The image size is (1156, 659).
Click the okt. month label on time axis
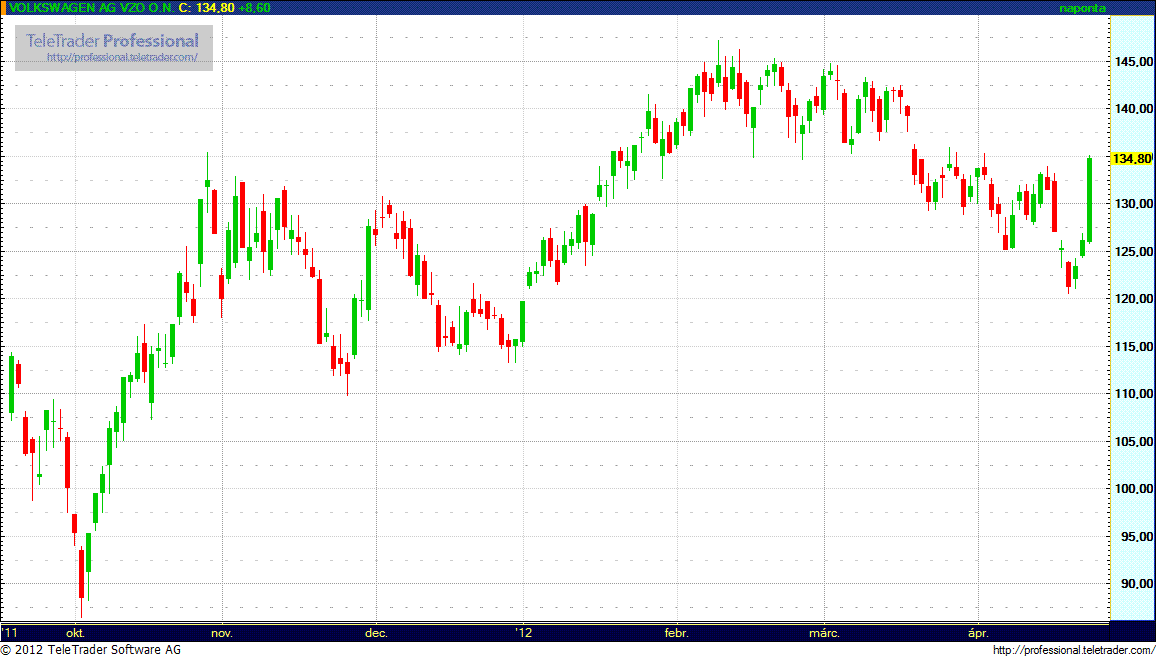click(75, 633)
